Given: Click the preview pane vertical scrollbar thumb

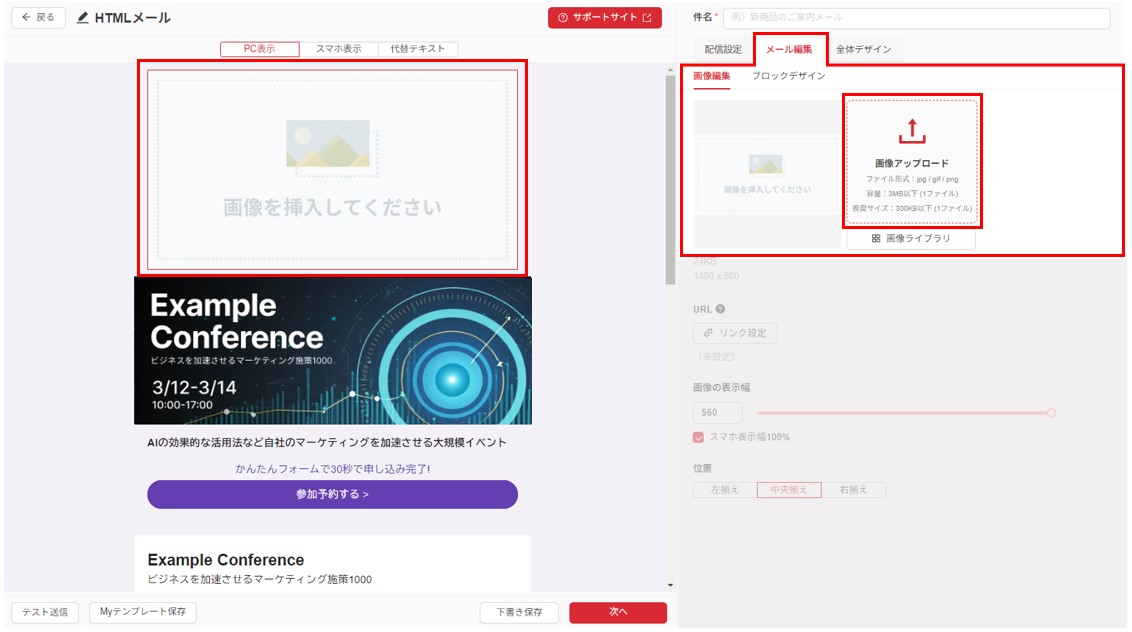Looking at the screenshot, I should [x=670, y=181].
